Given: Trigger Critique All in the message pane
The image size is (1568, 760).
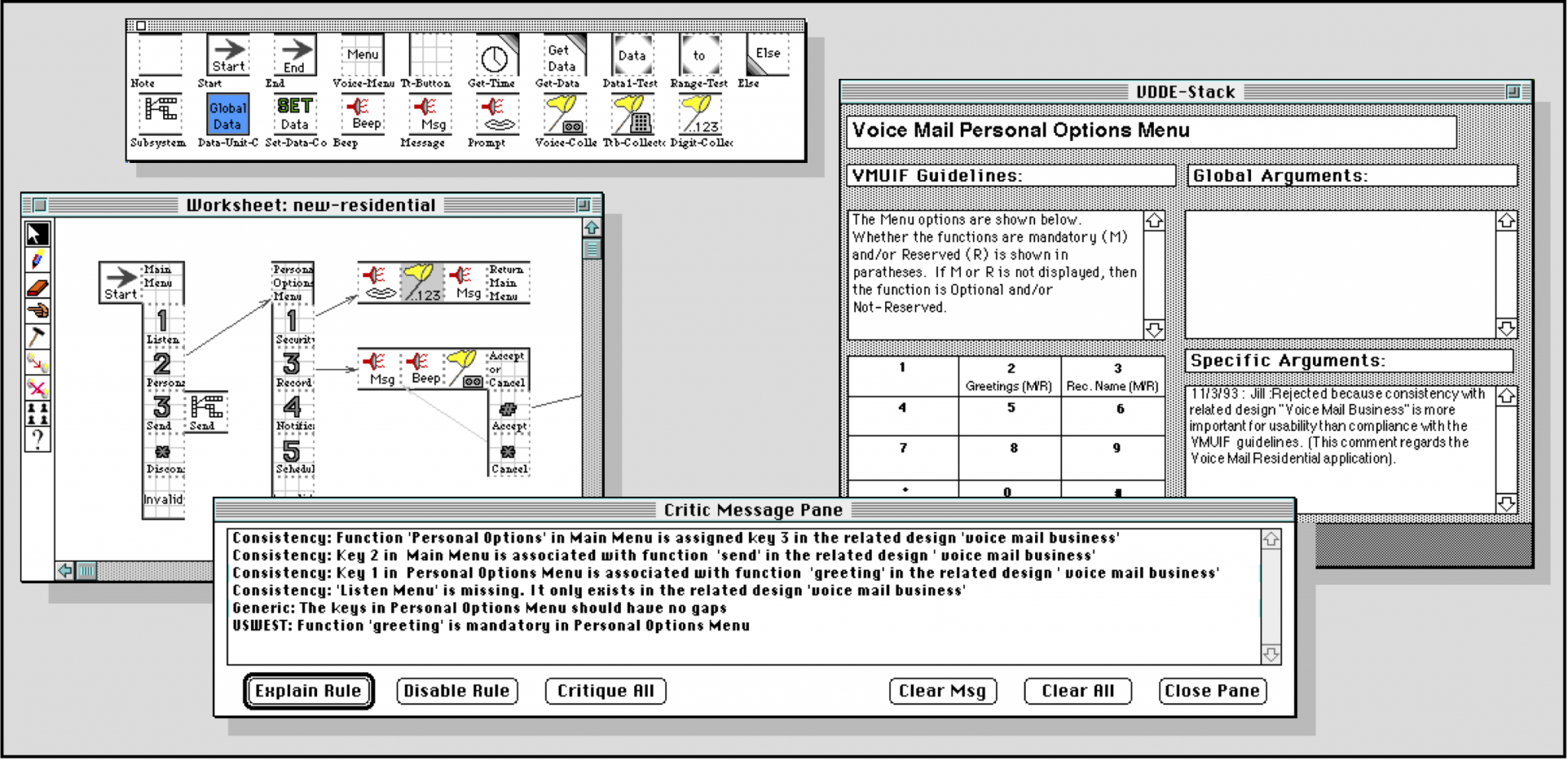Looking at the screenshot, I should (x=604, y=691).
